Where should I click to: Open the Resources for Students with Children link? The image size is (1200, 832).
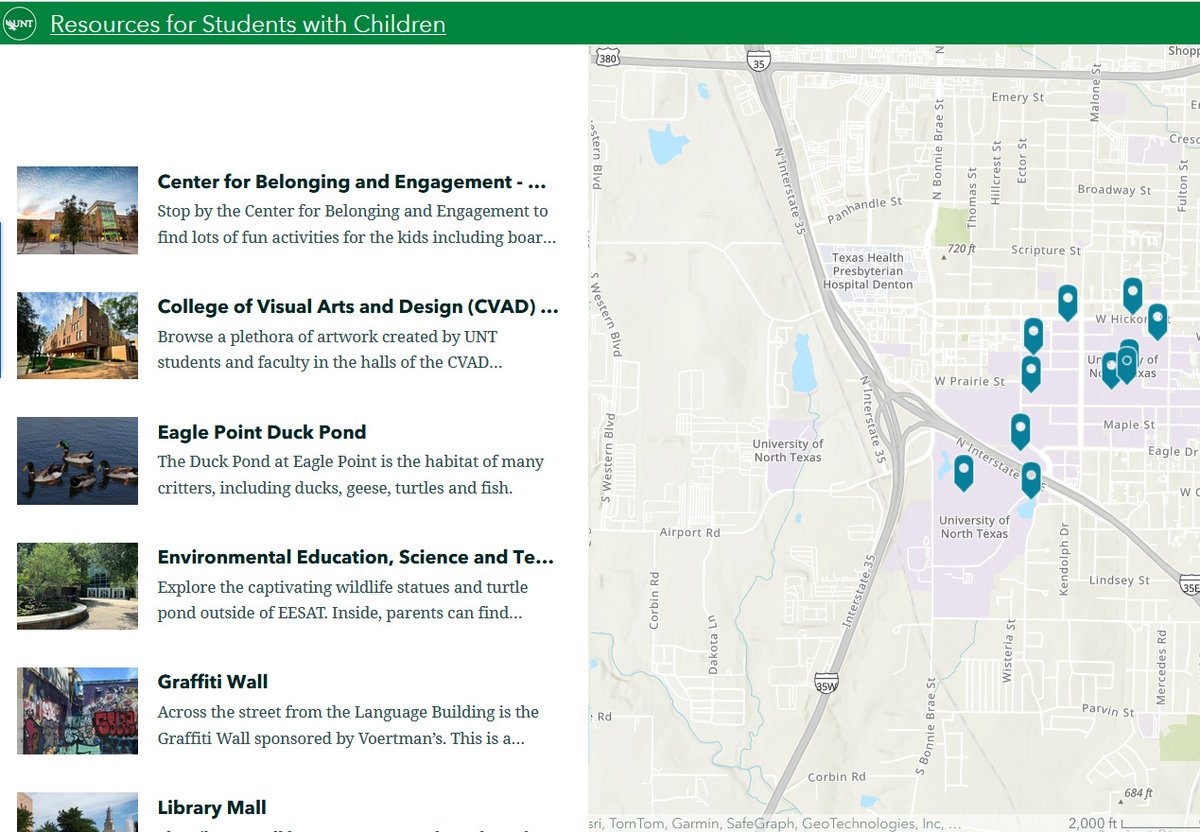pos(248,23)
